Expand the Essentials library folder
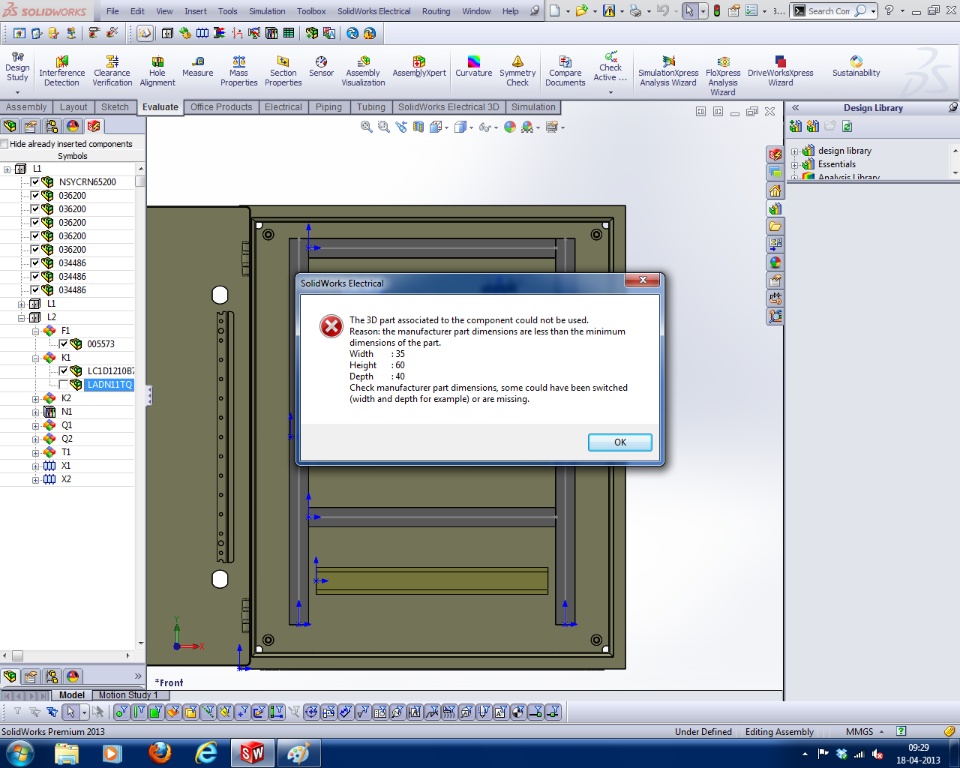Screen dimensions: 960x768 tap(794, 165)
